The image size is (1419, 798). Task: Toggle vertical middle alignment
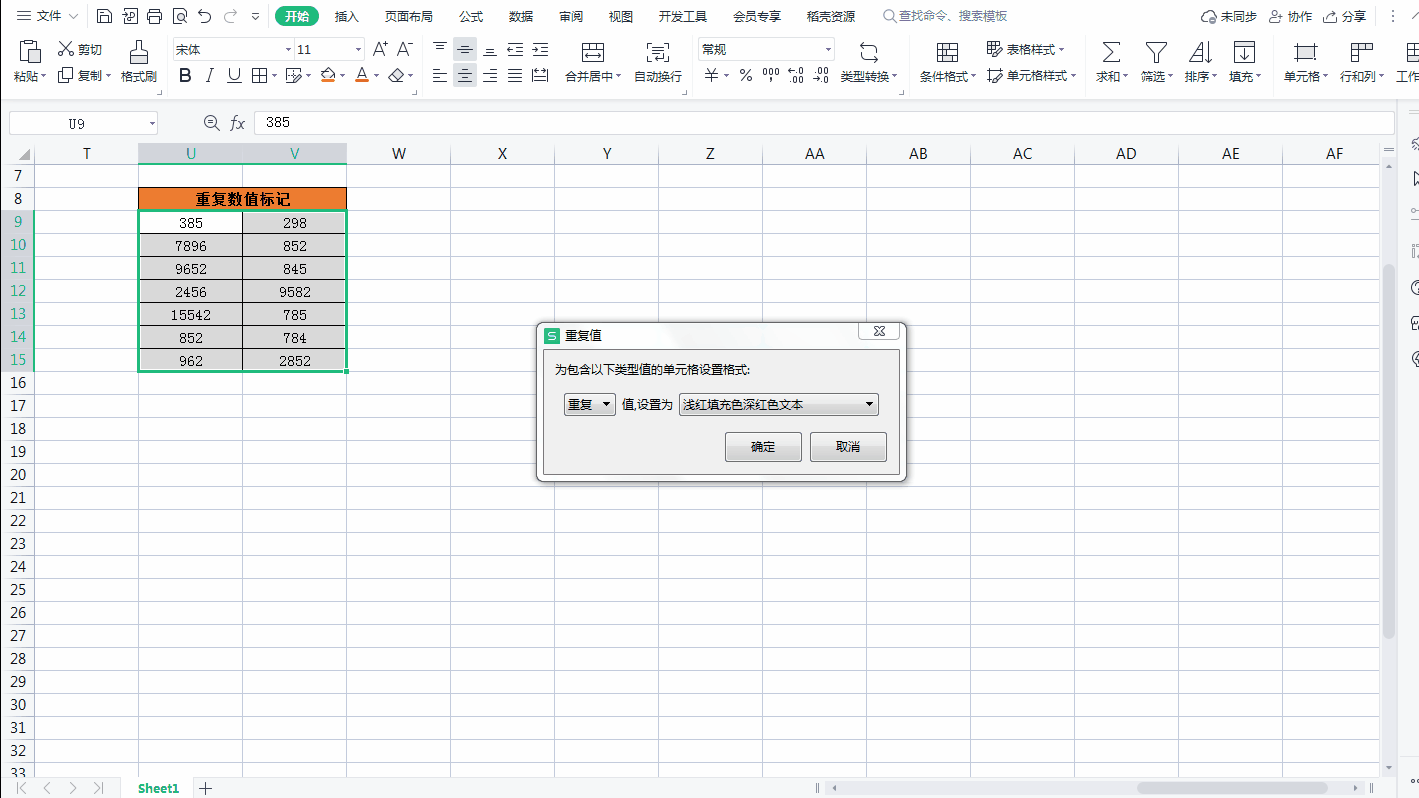[465, 49]
